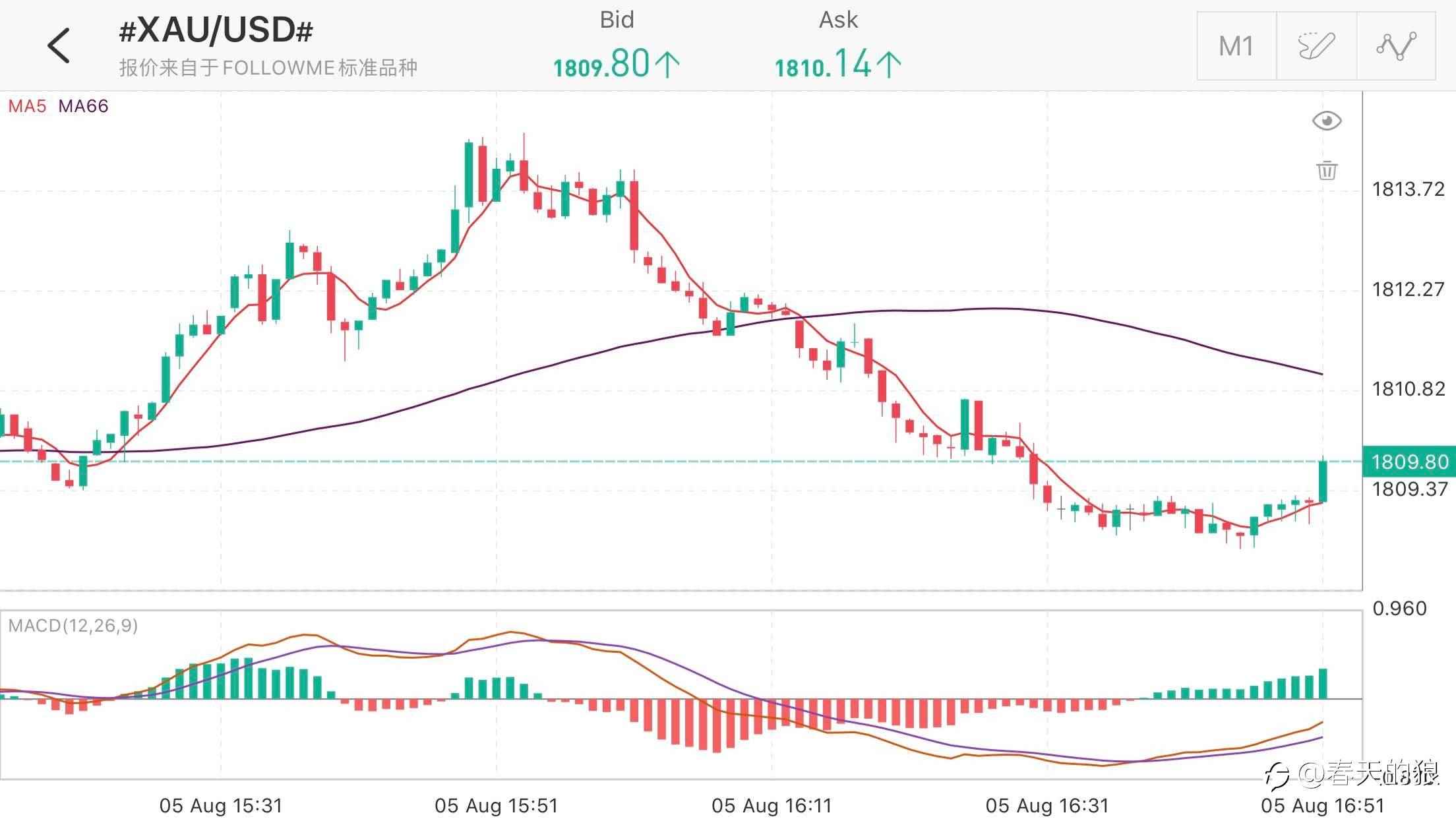Delete drawings with the trash icon
The width and height of the screenshot is (1456, 819).
coord(1327,170)
